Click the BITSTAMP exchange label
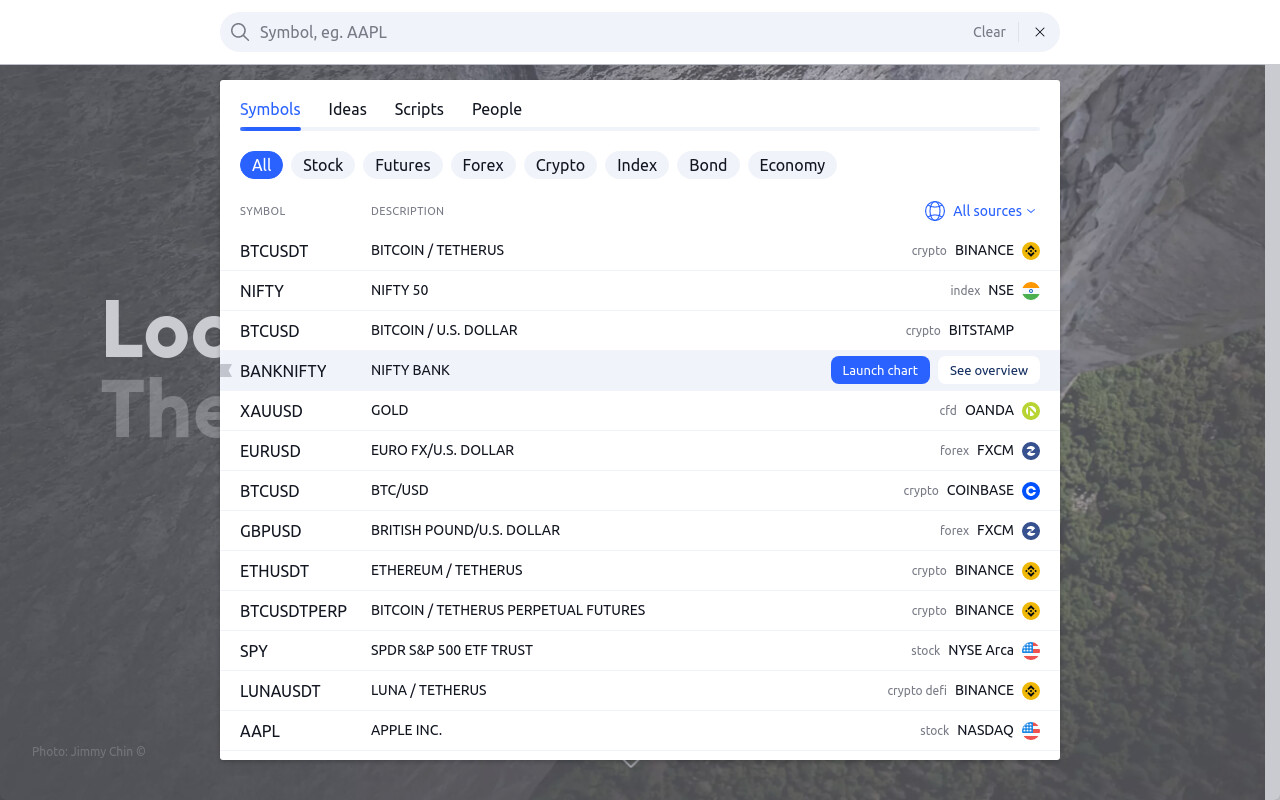Screen dimensions: 1280x800 981,330
